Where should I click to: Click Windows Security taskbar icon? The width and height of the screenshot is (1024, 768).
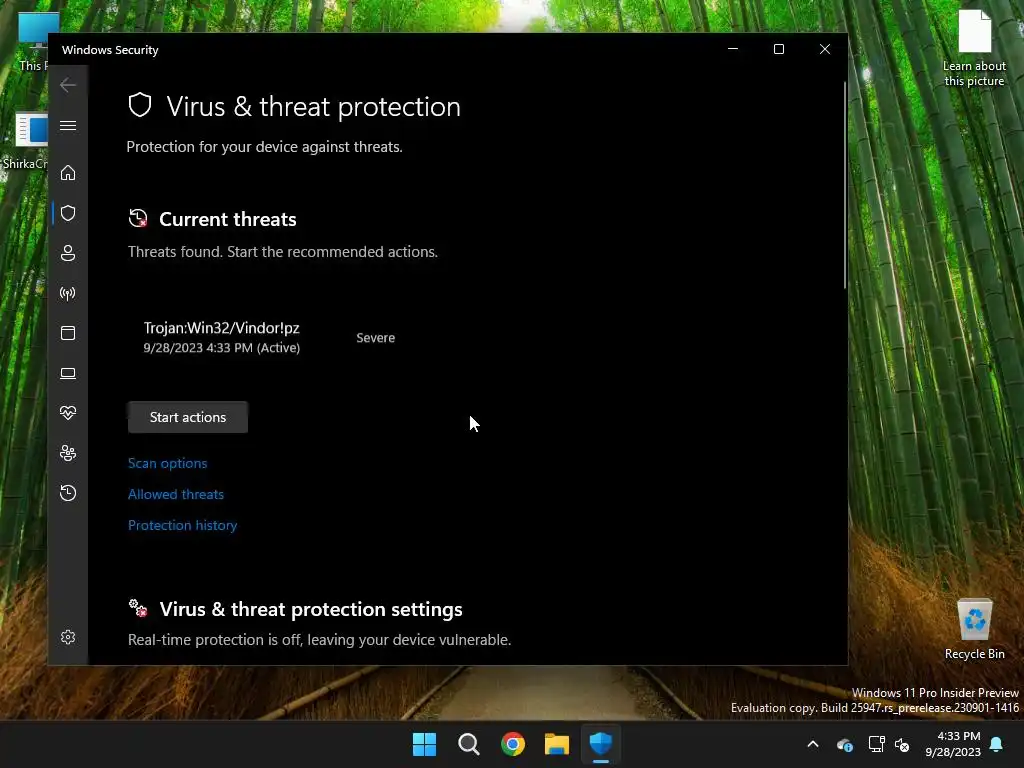(601, 744)
